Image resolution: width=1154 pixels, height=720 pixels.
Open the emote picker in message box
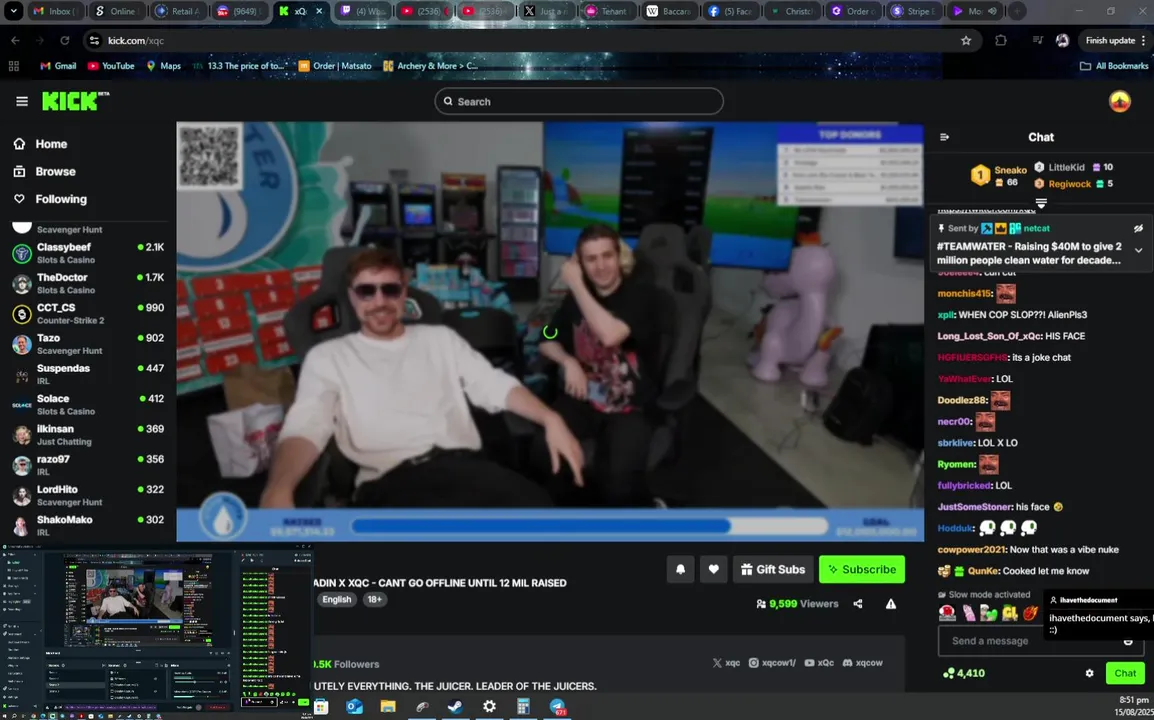point(1128,641)
